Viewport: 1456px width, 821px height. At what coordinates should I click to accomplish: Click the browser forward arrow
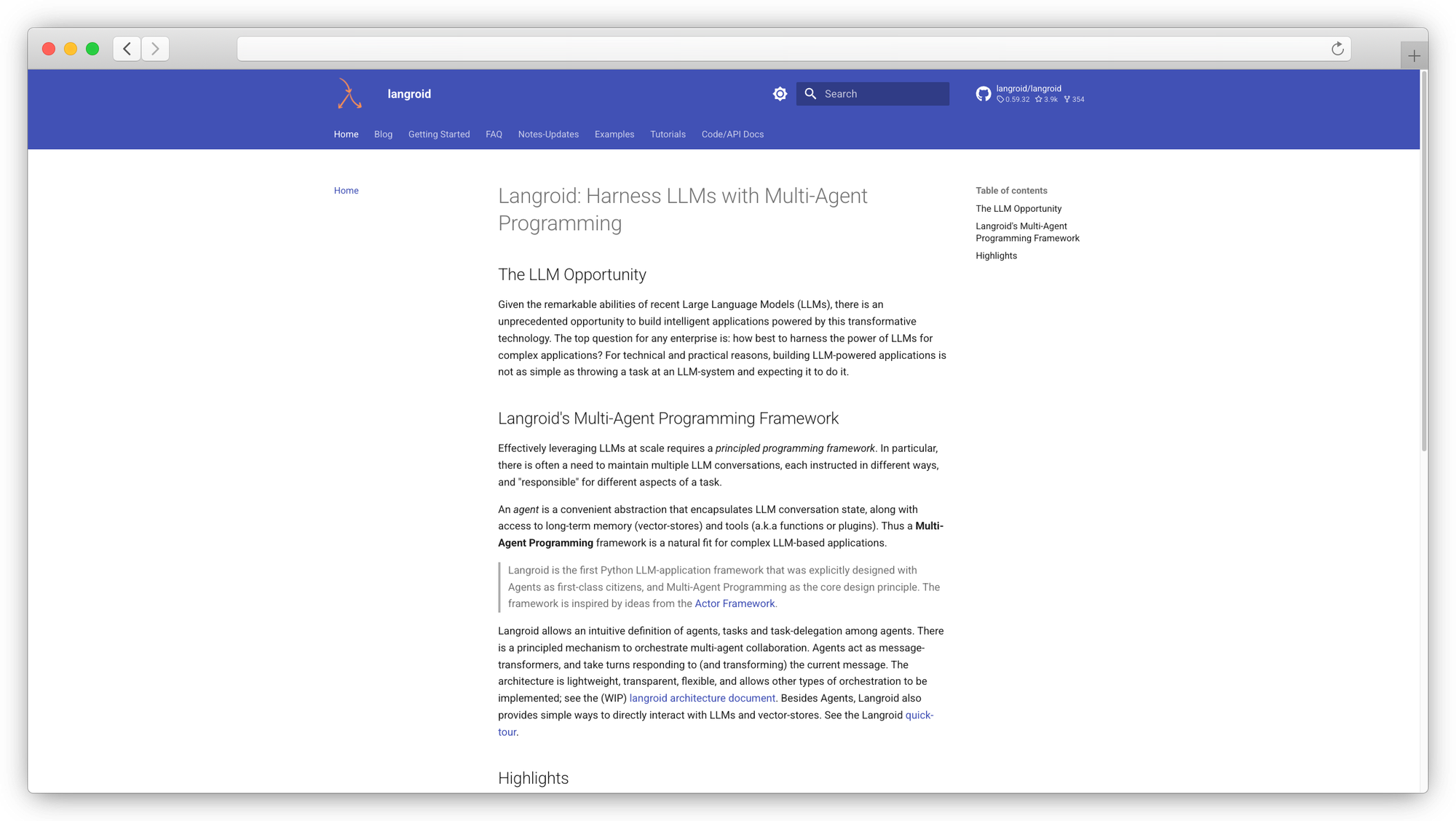[155, 49]
